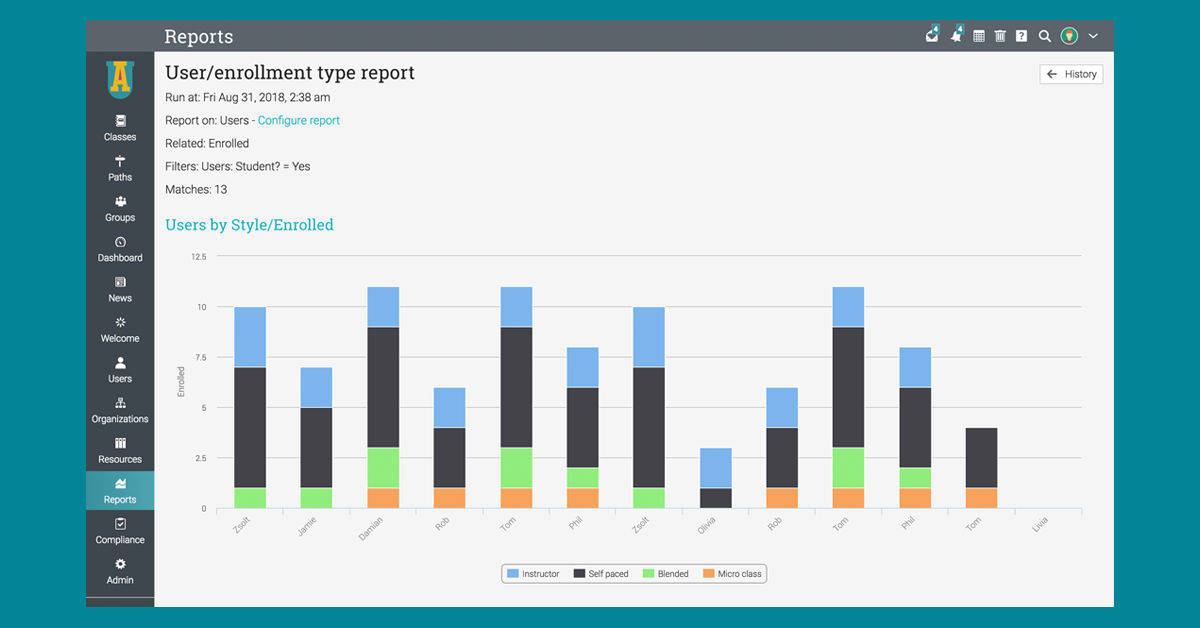The image size is (1200, 628).
Task: Open the calendar icon in top bar
Action: (x=979, y=36)
